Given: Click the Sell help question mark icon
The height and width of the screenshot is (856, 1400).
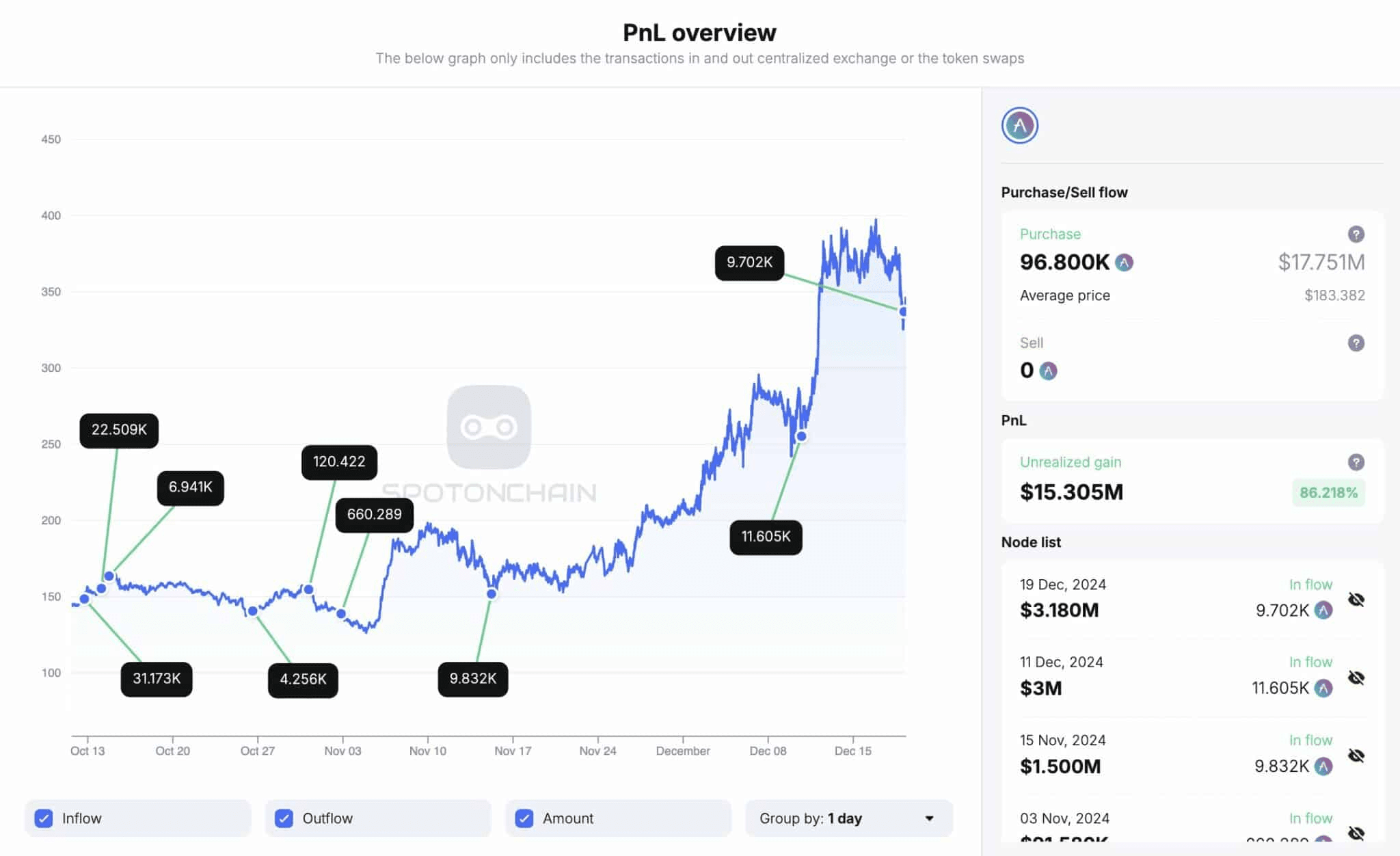Looking at the screenshot, I should (1356, 343).
